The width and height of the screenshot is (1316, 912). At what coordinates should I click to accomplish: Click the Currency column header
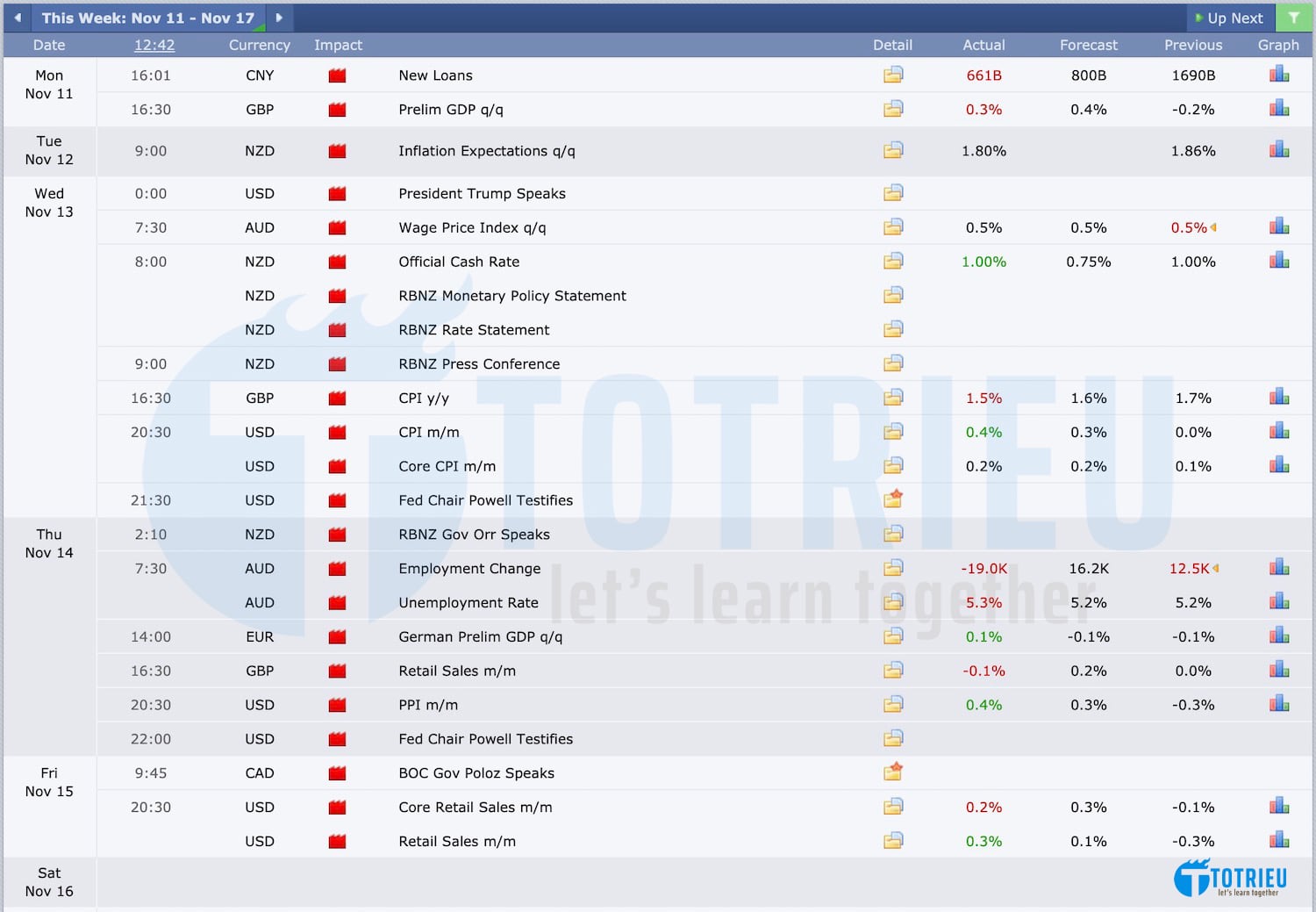[x=259, y=45]
